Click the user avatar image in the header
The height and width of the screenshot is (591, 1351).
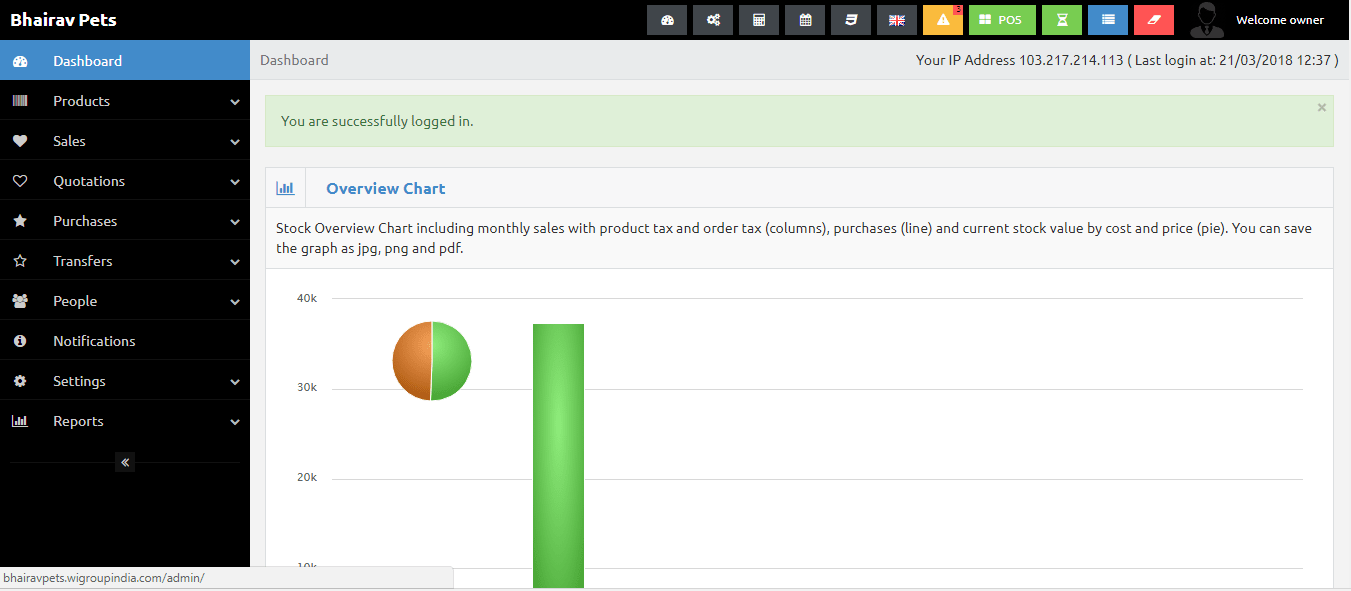1207,20
